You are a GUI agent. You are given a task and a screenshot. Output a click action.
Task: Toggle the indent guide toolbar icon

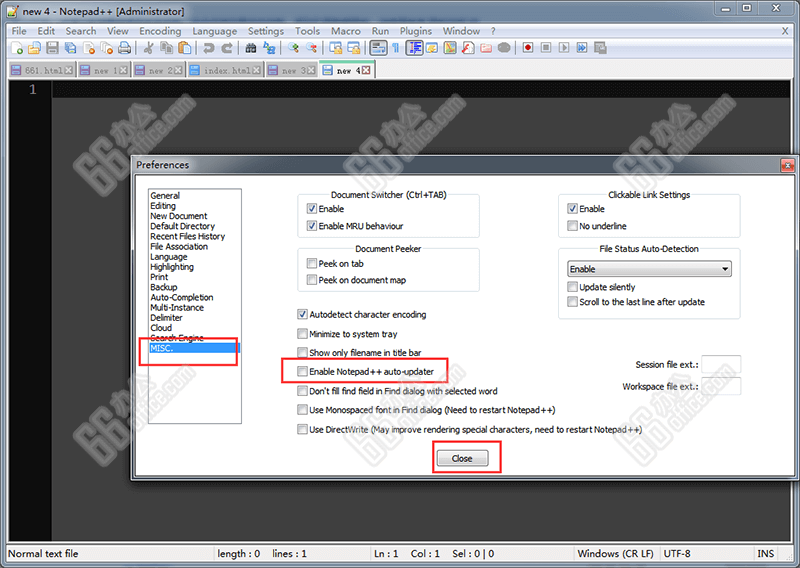coord(414,48)
